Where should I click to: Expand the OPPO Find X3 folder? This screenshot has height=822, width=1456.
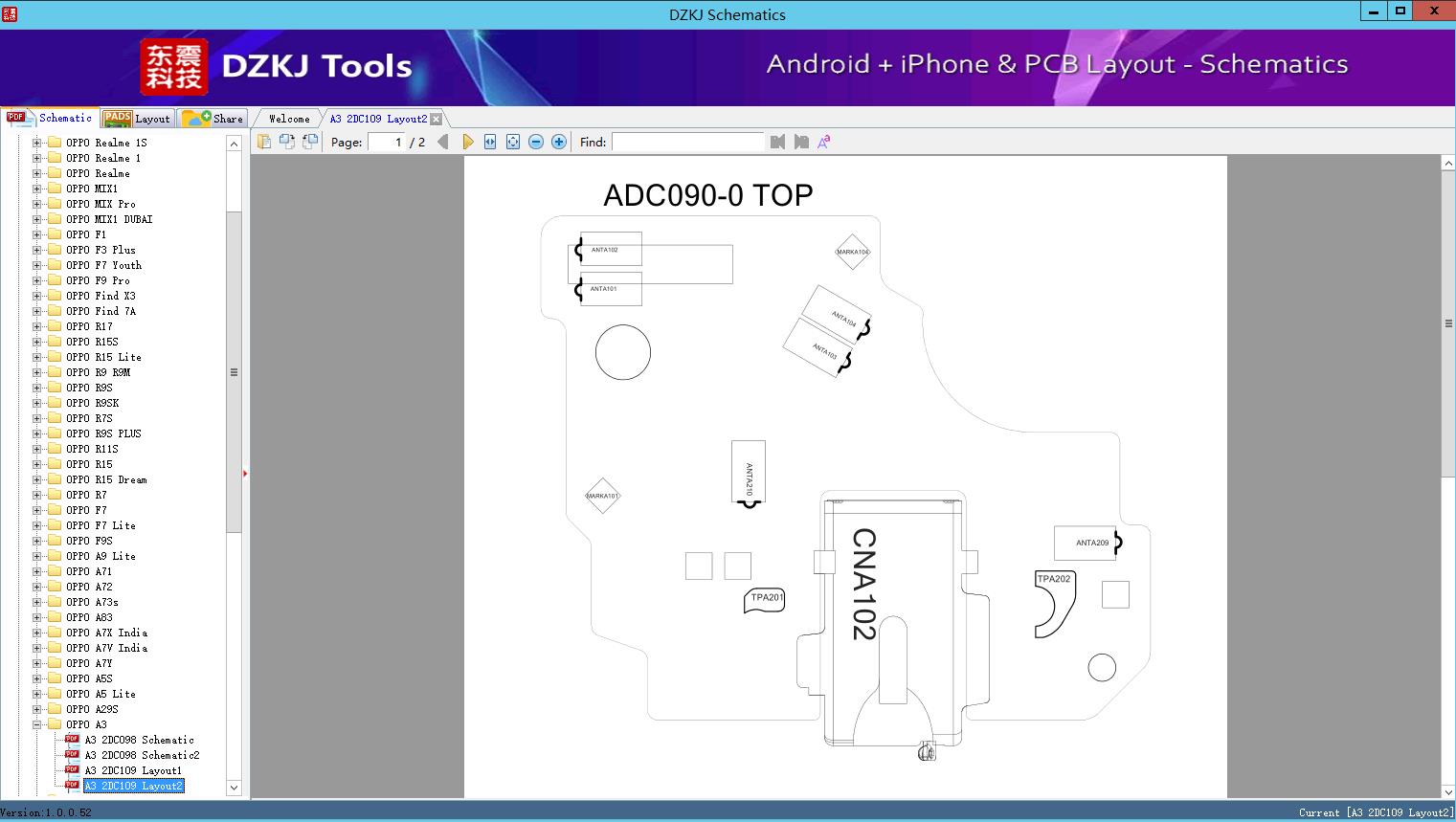[x=37, y=296]
